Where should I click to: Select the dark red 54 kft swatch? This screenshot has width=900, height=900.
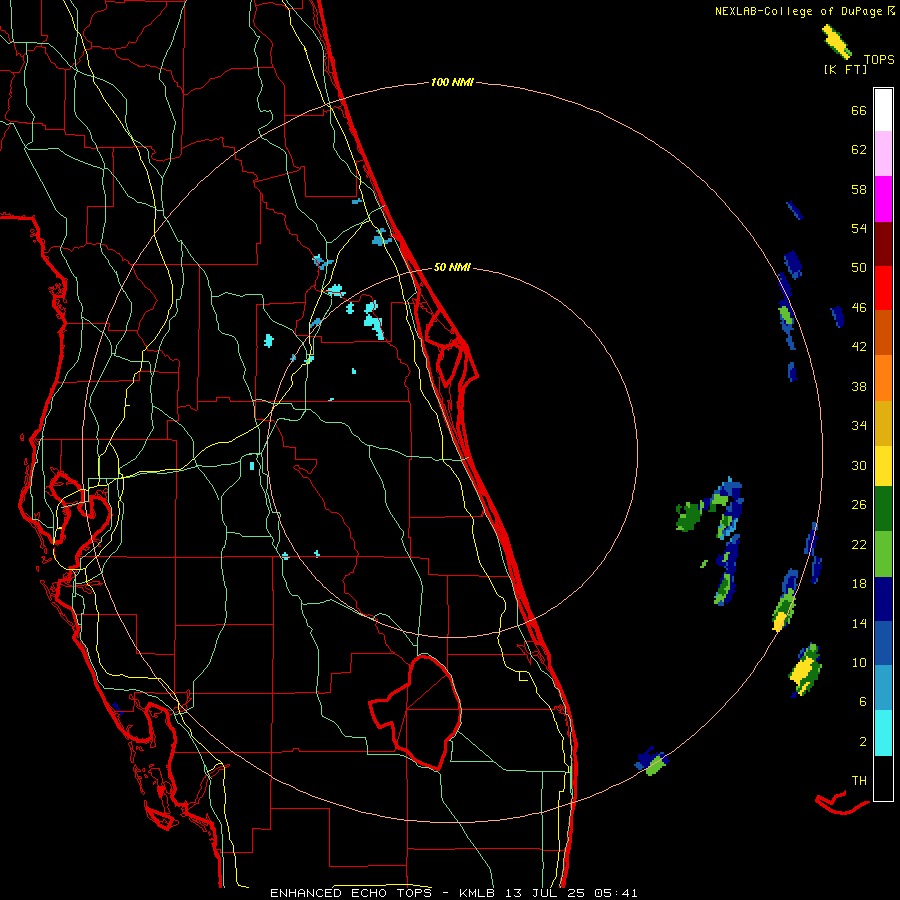point(883,244)
